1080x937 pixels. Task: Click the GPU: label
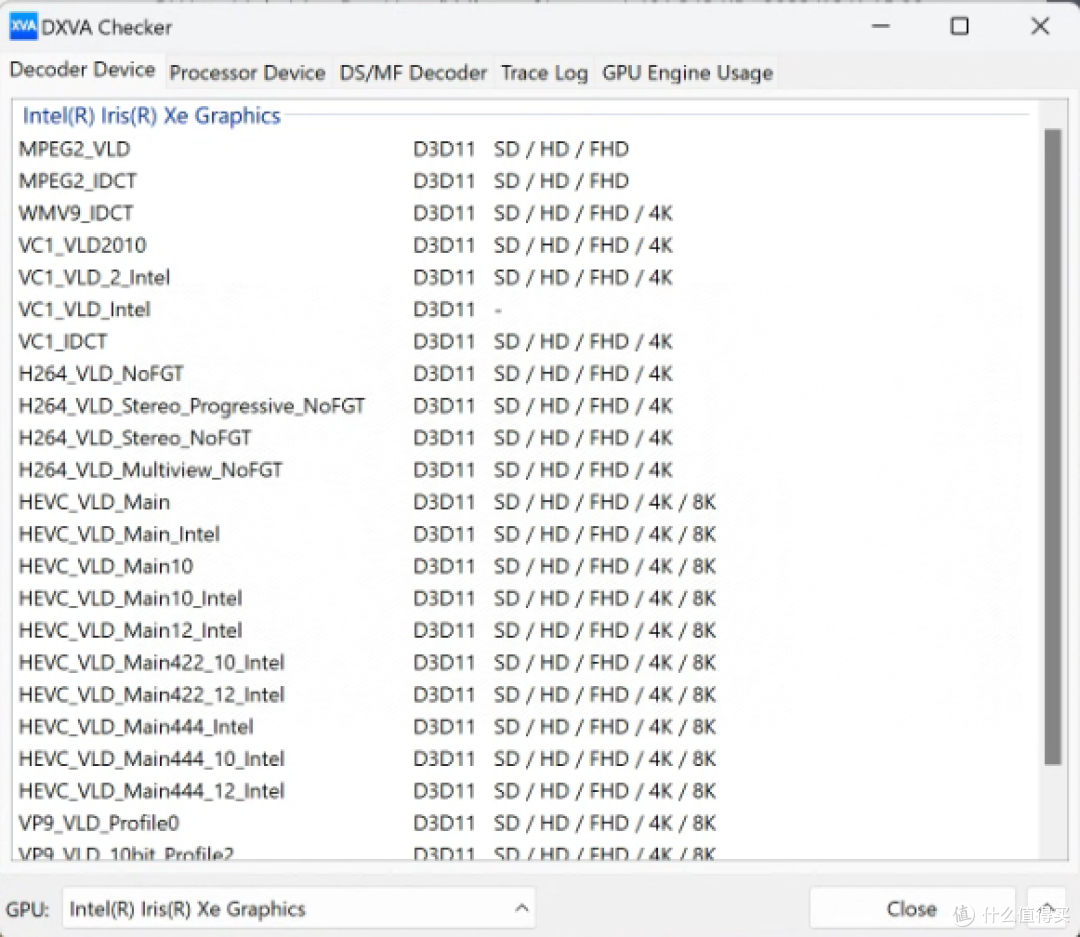coord(28,909)
